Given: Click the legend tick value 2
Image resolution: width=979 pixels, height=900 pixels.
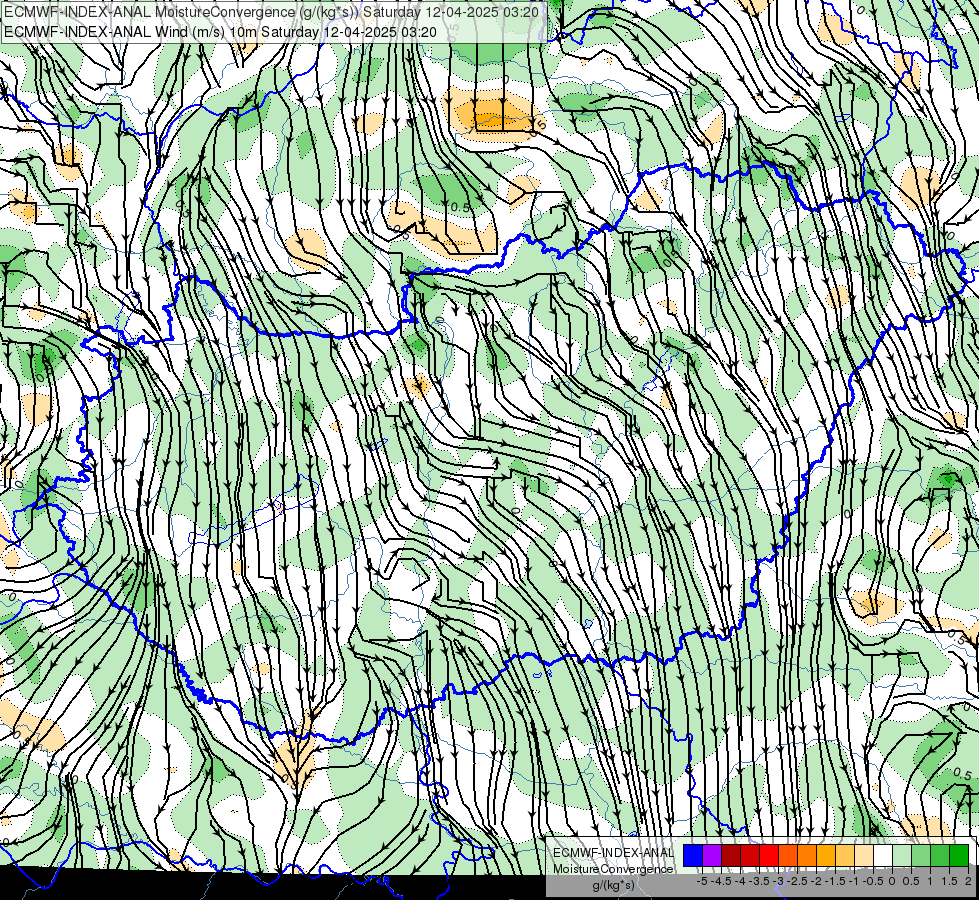Looking at the screenshot, I should click(968, 881).
